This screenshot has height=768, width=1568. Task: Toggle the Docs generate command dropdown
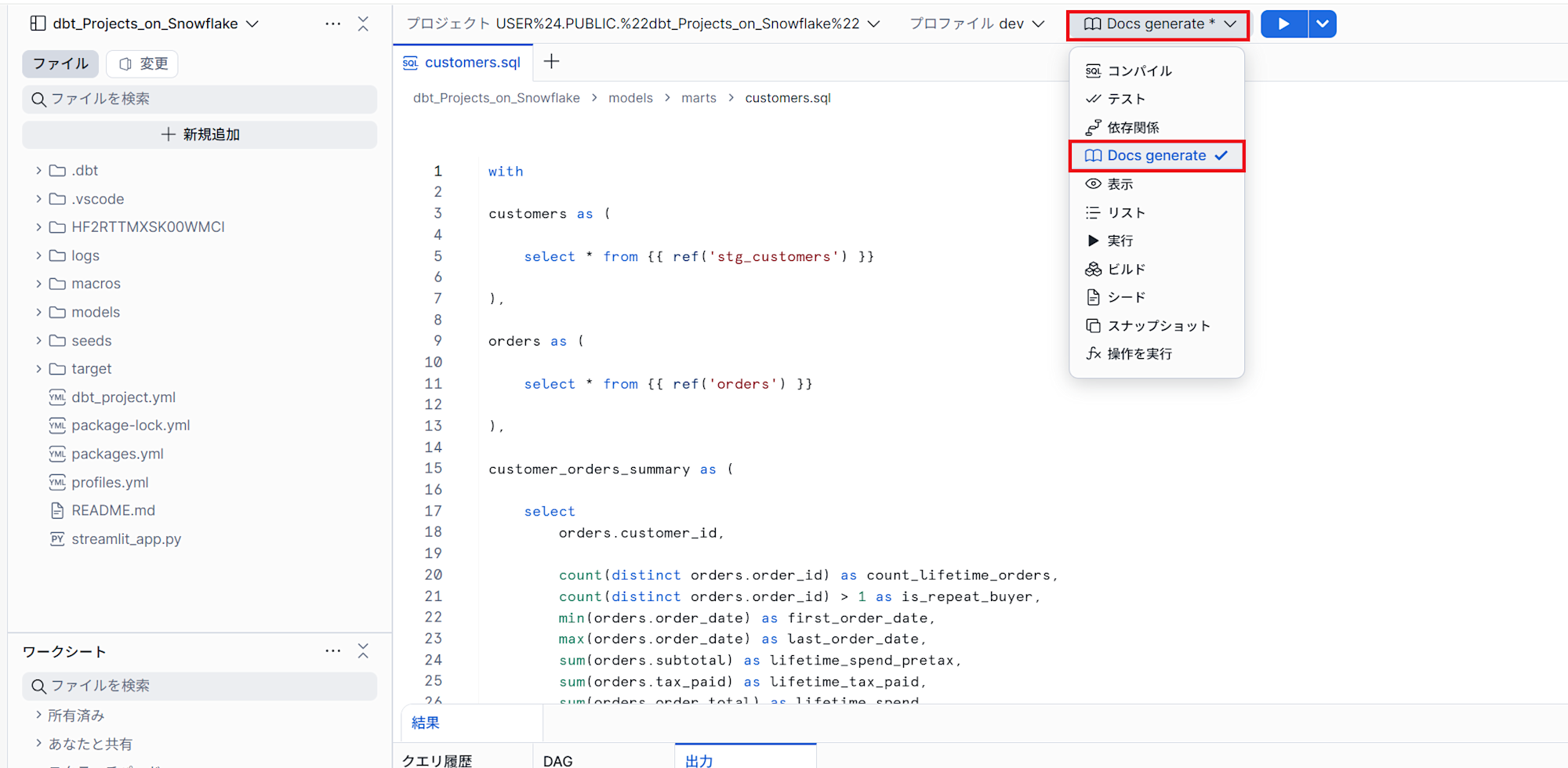click(1158, 24)
